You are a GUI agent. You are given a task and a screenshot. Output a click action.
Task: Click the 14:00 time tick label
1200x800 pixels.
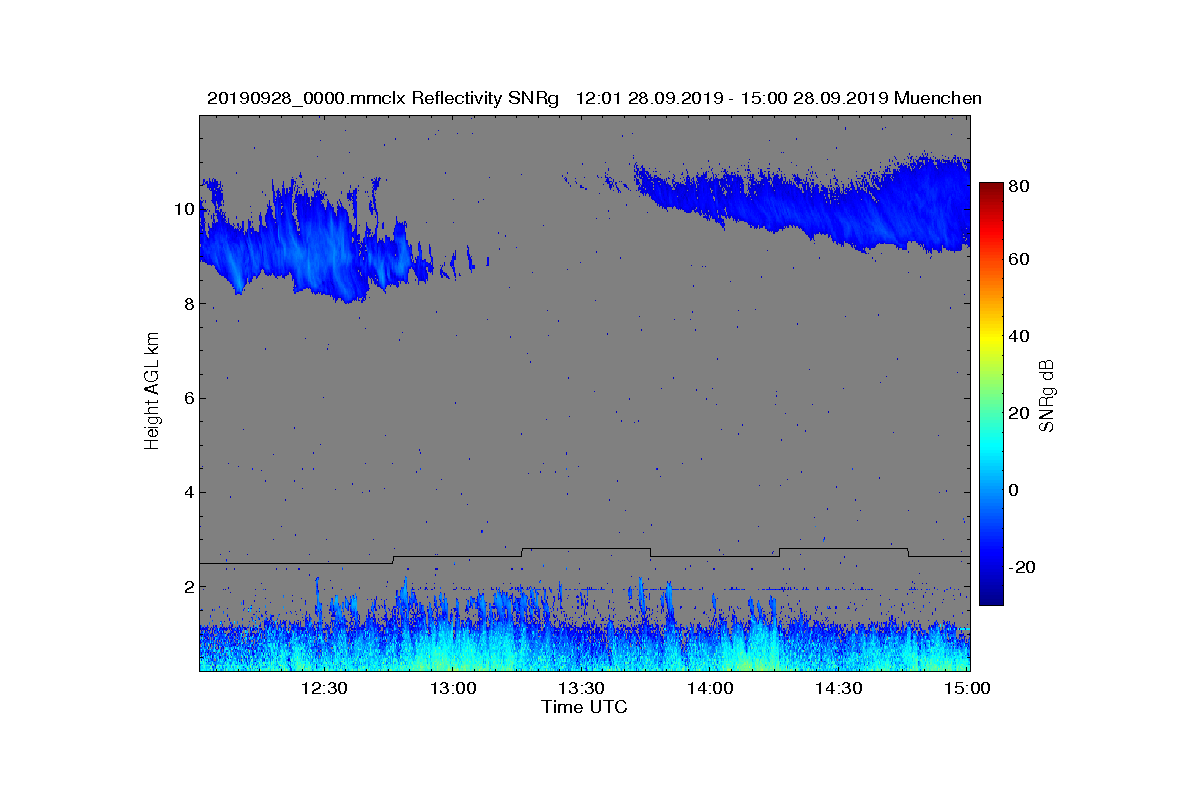click(x=710, y=688)
